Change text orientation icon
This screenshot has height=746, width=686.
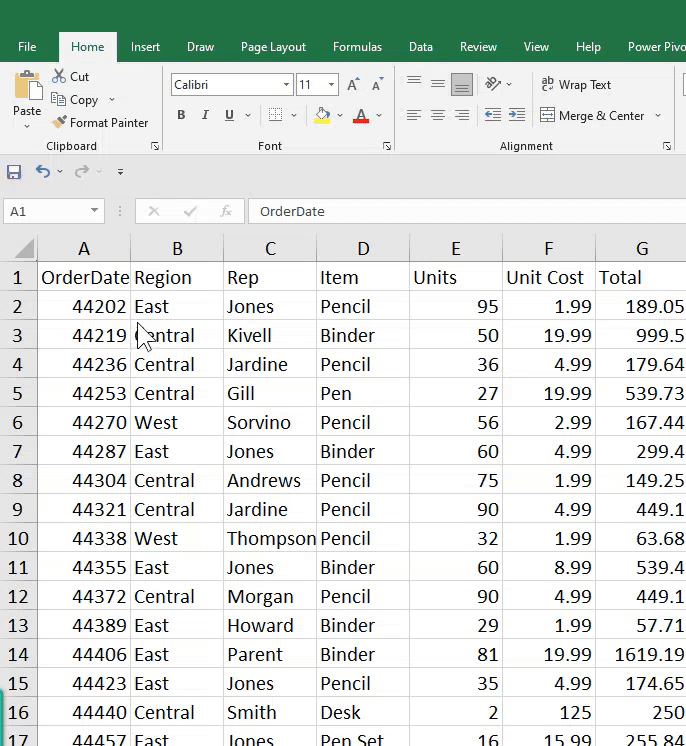click(x=492, y=84)
